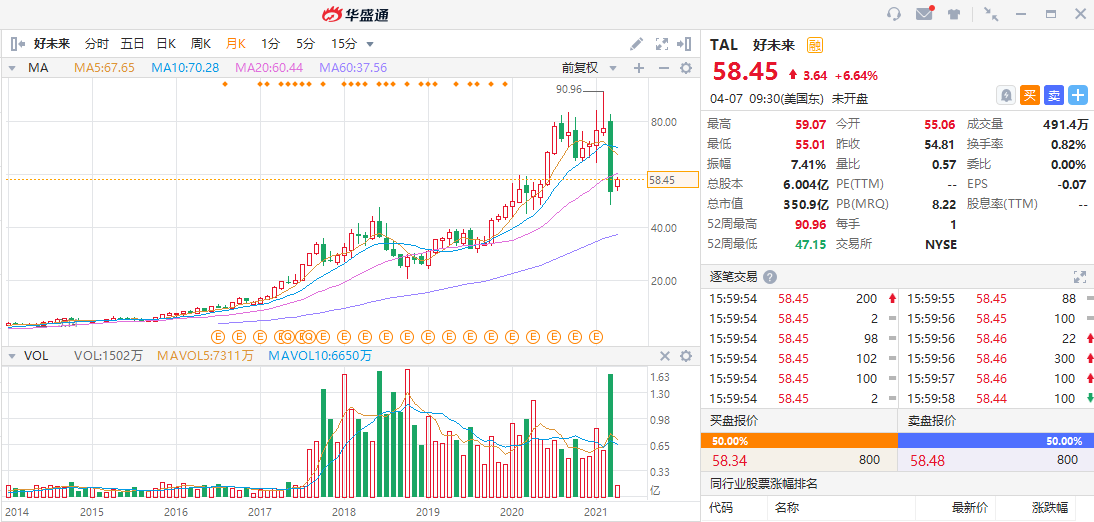The height and width of the screenshot is (522, 1094).
Task: Click the 卖 sell button
Action: [1054, 95]
